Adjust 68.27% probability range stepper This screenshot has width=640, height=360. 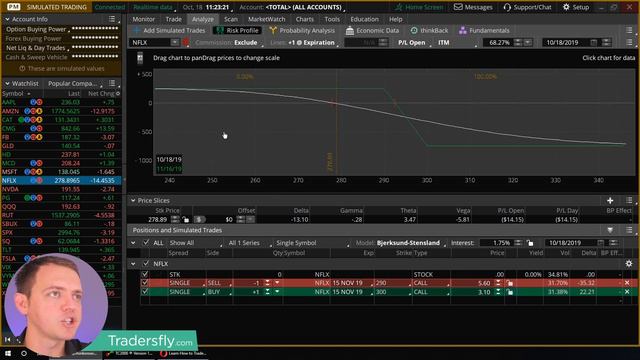[518, 42]
